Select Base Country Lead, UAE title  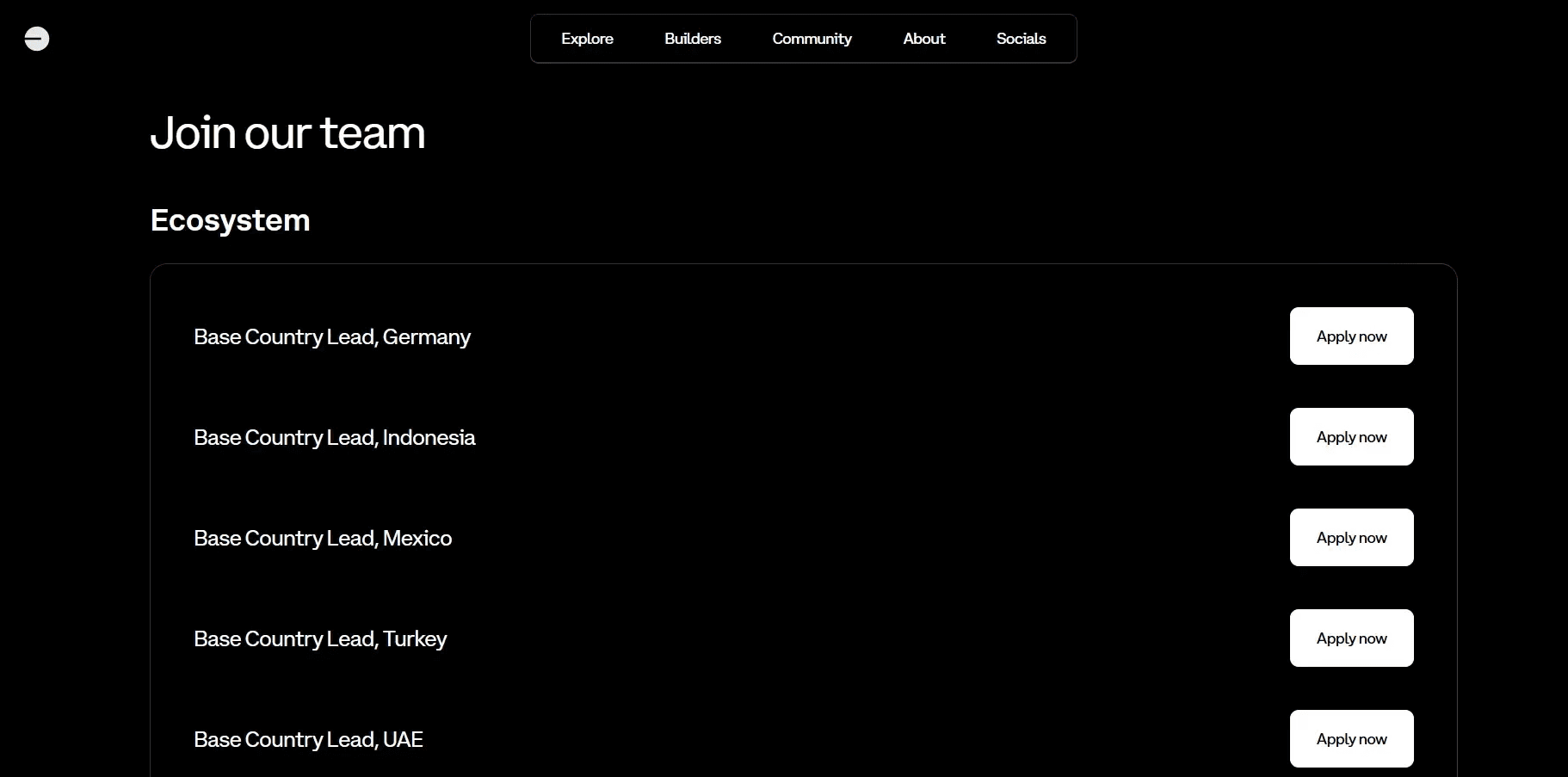click(x=308, y=739)
